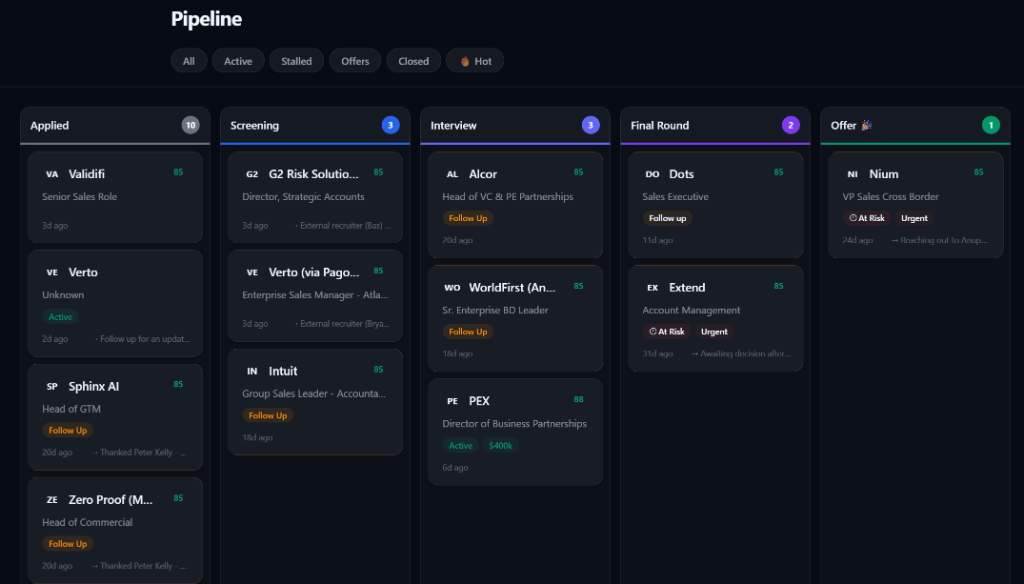Open the Sphinx AI card title
The width and height of the screenshot is (1024, 584).
pos(93,386)
